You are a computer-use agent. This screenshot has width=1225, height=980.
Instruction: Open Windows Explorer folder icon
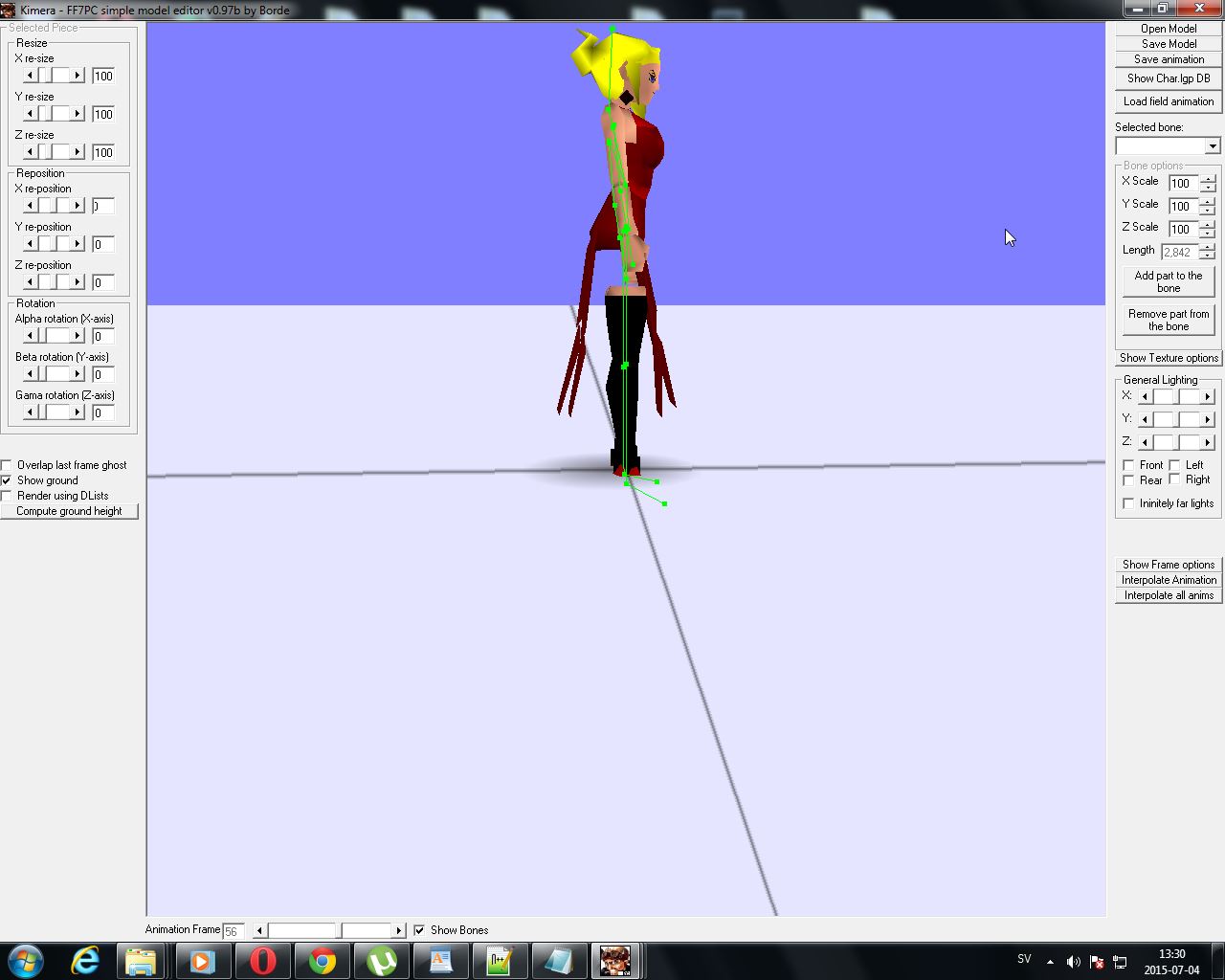(x=142, y=961)
